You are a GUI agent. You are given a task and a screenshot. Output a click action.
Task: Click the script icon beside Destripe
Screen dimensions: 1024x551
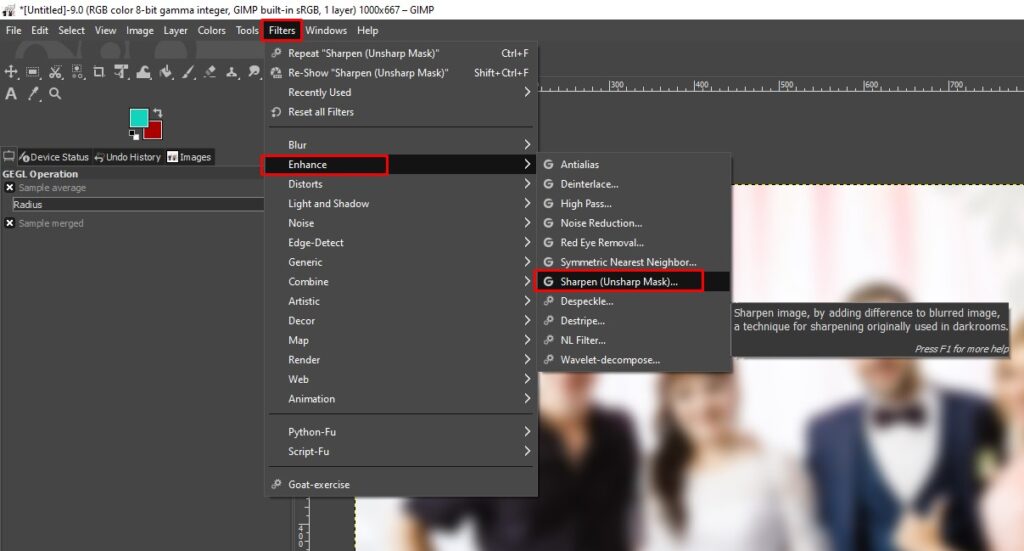tap(549, 321)
